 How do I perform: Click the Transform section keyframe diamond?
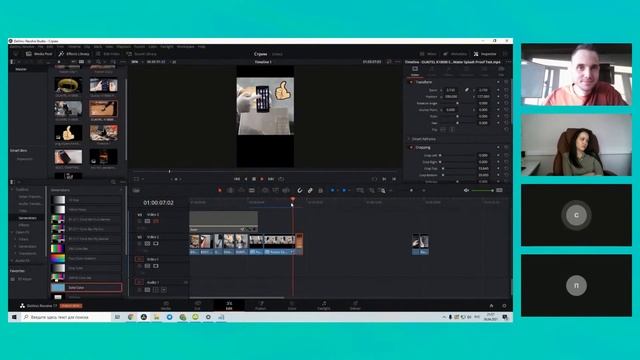point(498,82)
